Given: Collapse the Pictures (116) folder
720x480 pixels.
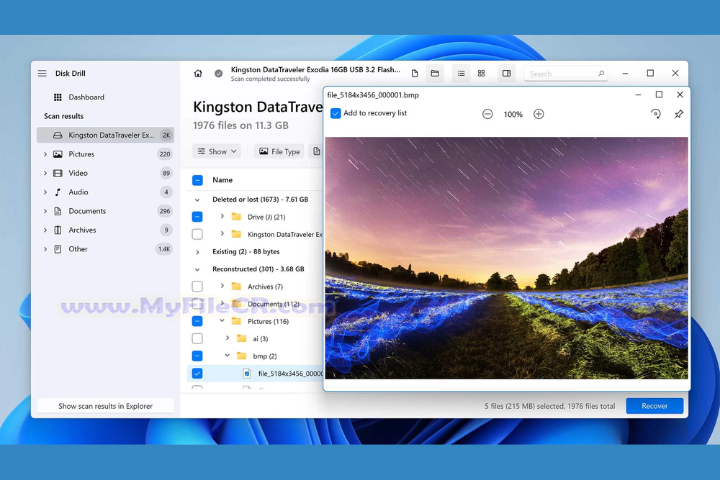Looking at the screenshot, I should [222, 321].
